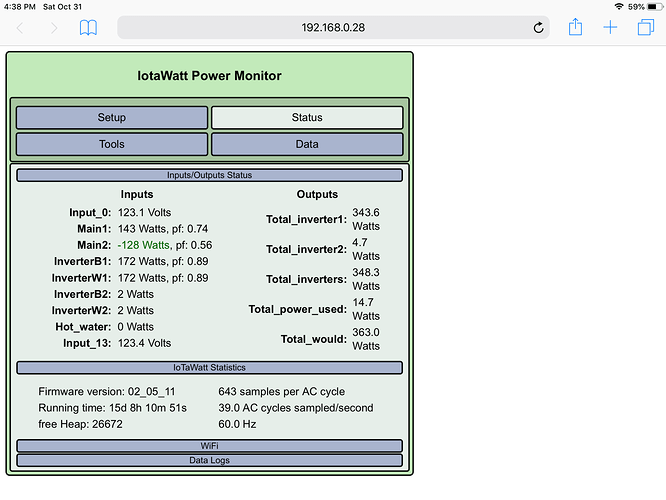Click the IotaWatt Power Monitor title
This screenshot has height=500, width=666.
pyautogui.click(x=209, y=76)
